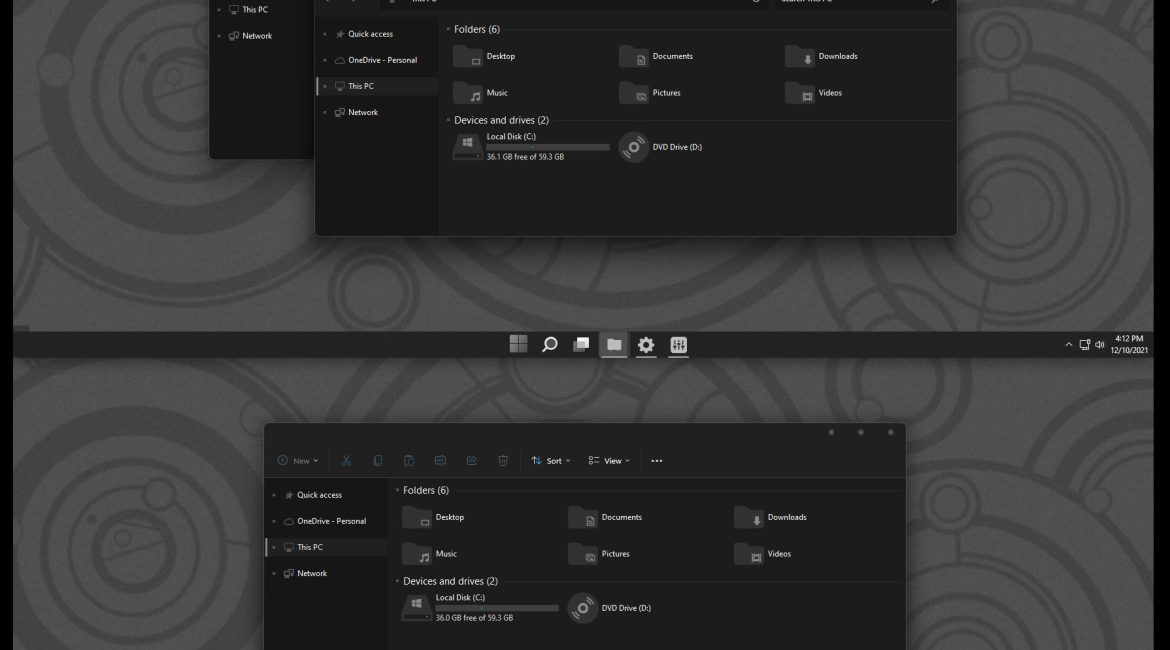Expand the This PC node in the bottom window
This screenshot has width=1170, height=650.
click(x=274, y=547)
